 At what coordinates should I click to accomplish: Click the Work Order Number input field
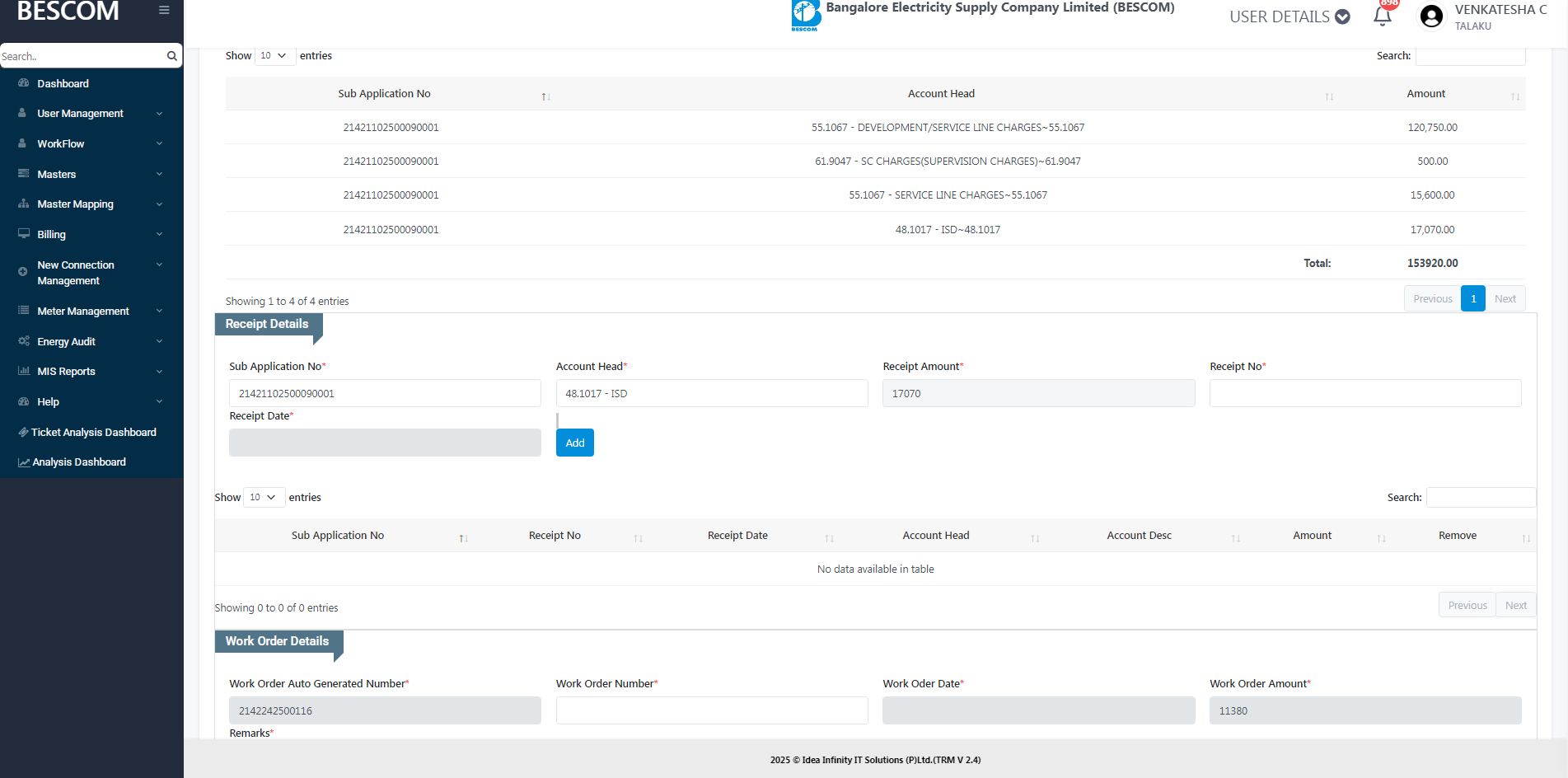tap(711, 711)
